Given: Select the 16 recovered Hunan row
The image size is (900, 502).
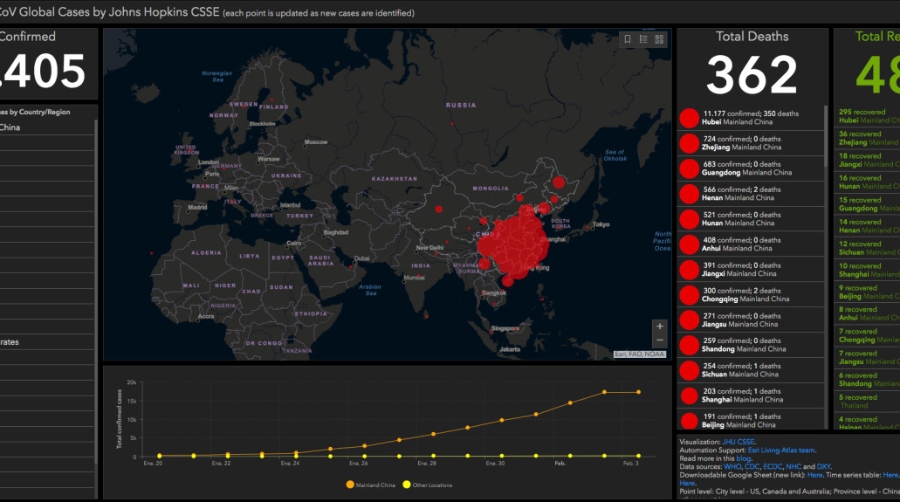Looking at the screenshot, I should pyautogui.click(x=867, y=182).
